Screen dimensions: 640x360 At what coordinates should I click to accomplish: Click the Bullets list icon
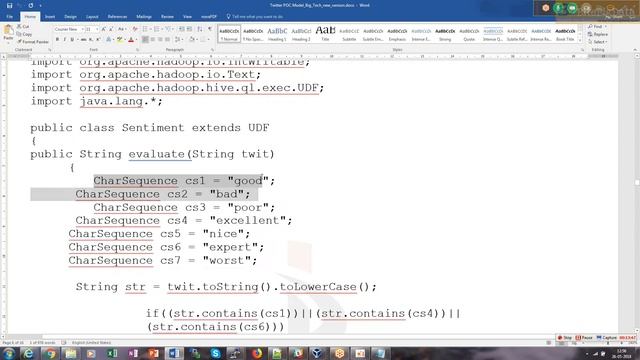145,29
